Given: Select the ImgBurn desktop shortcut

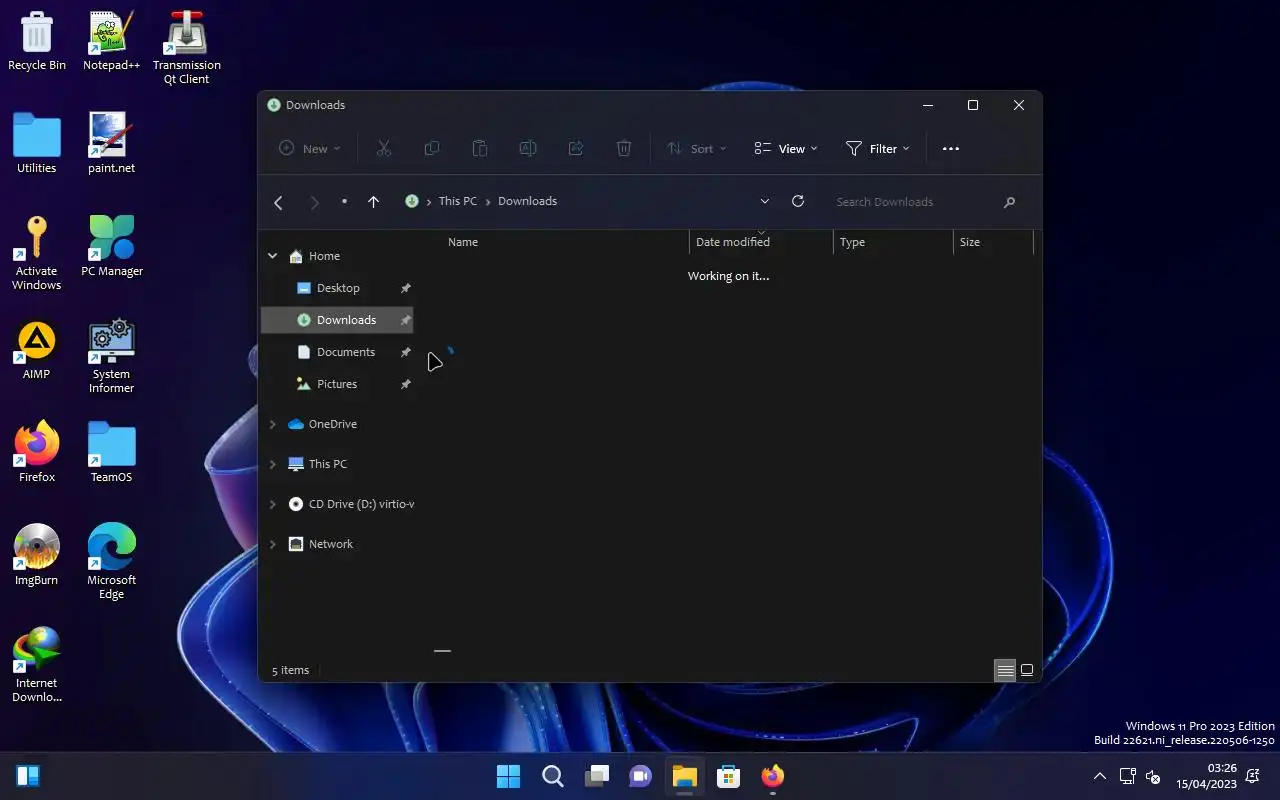Looking at the screenshot, I should pos(37,555).
